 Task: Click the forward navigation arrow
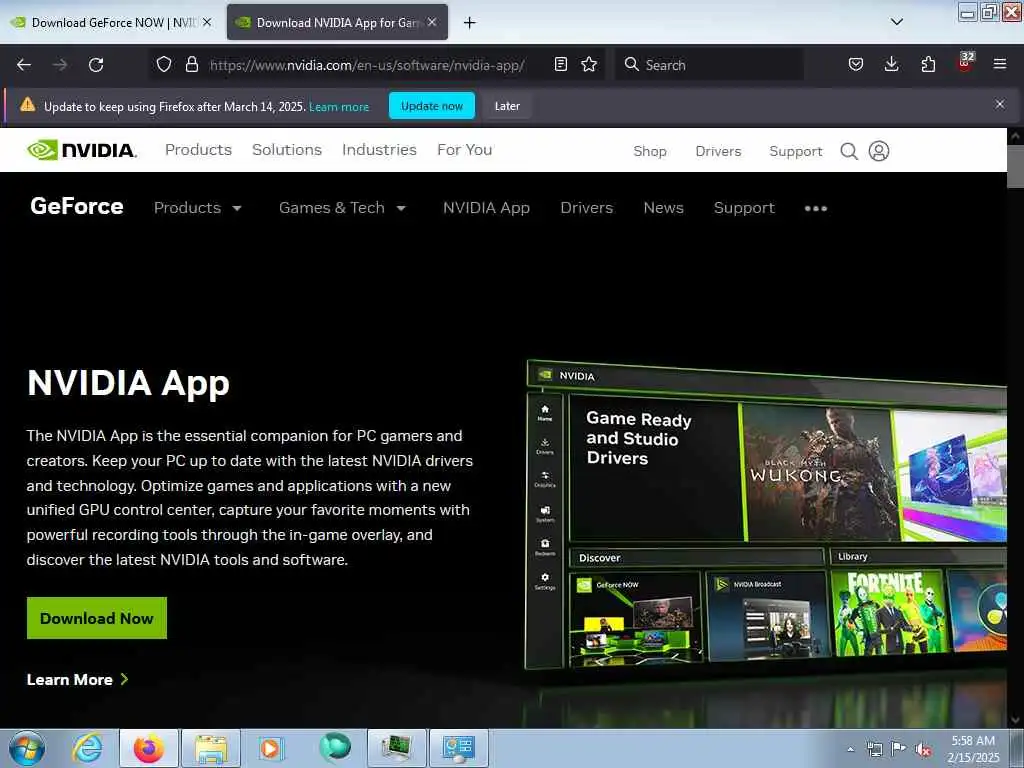(59, 65)
